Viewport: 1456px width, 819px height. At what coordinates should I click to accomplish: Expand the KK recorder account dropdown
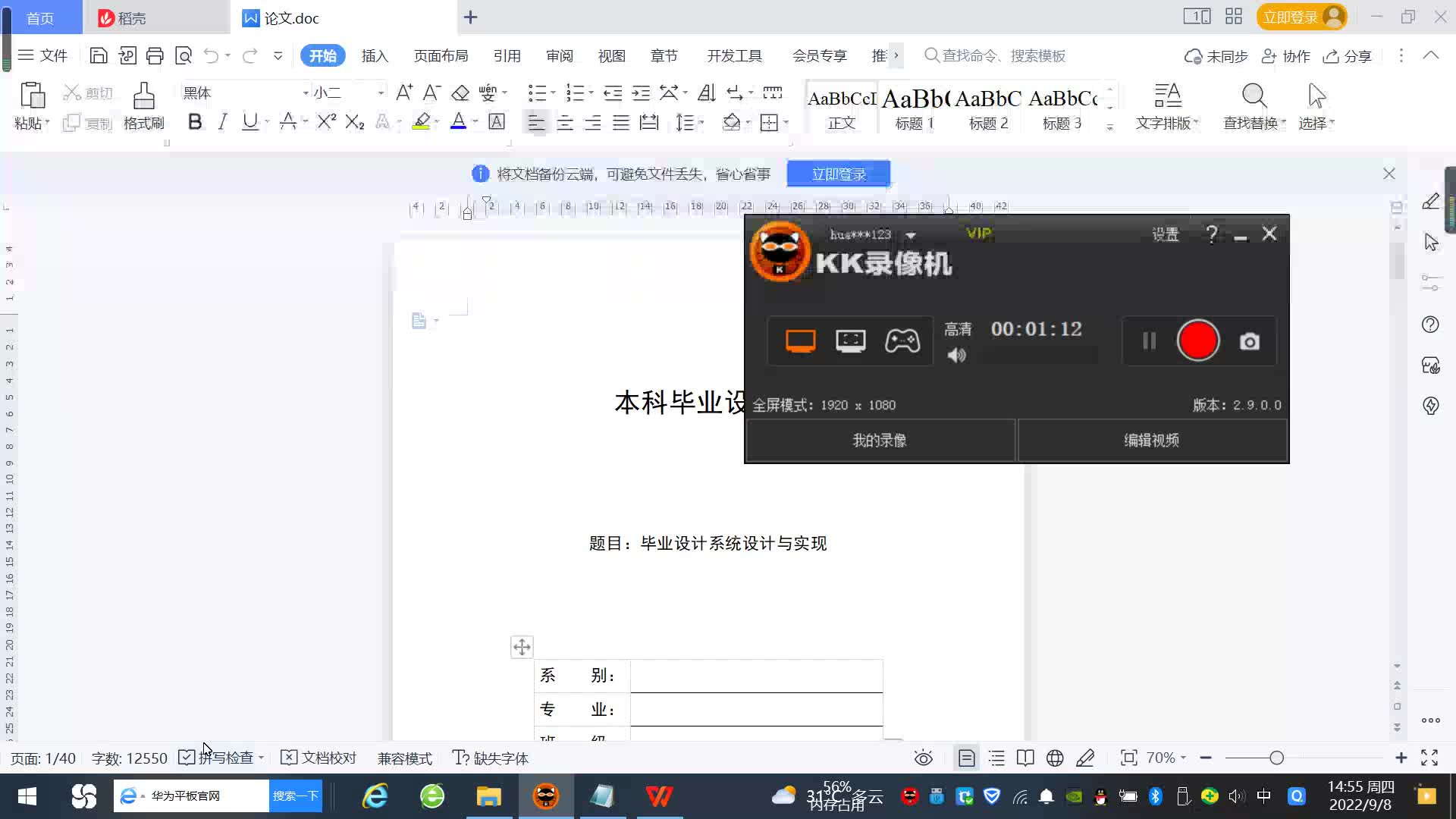[911, 235]
